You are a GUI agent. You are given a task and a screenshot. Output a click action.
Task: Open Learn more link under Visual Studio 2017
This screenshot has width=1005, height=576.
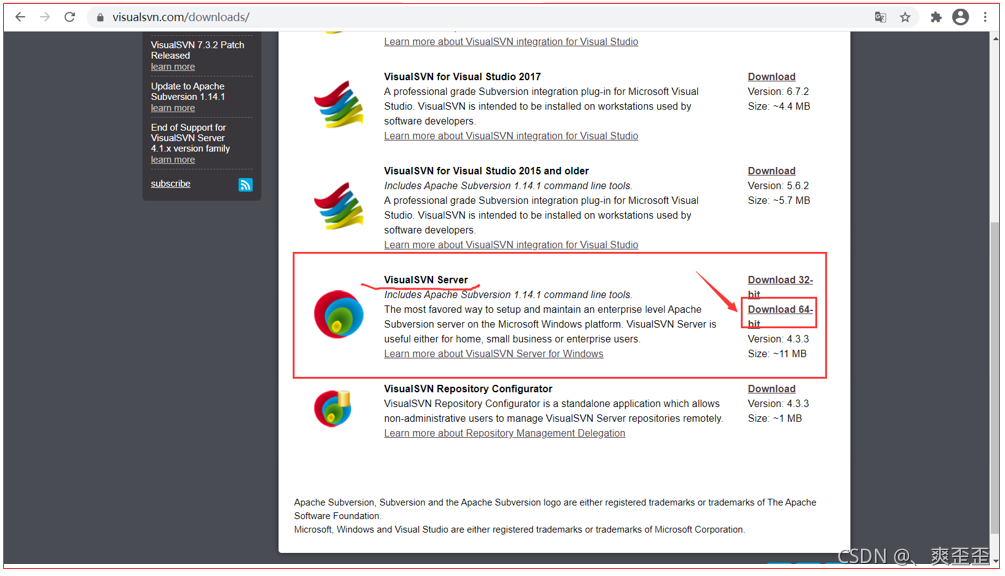[x=511, y=136]
